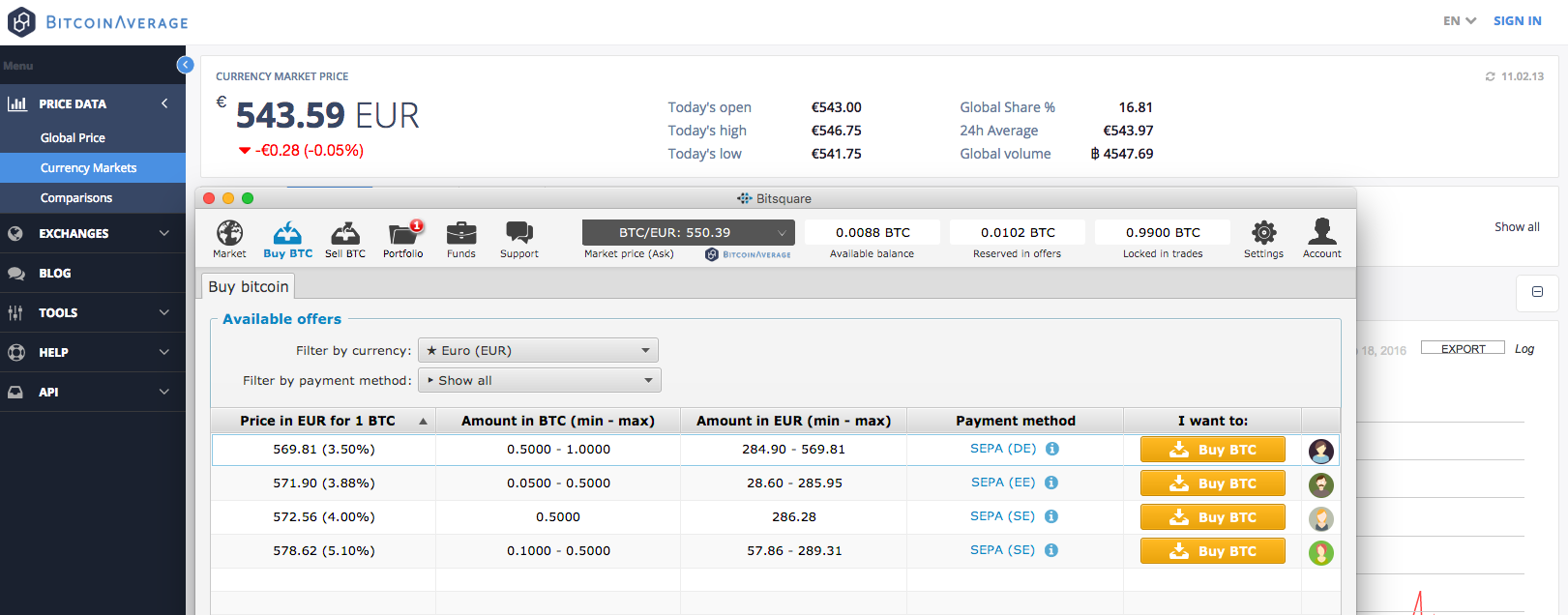Open Portfolio with notification badge
This screenshot has height=615, width=1568.
coord(403,239)
